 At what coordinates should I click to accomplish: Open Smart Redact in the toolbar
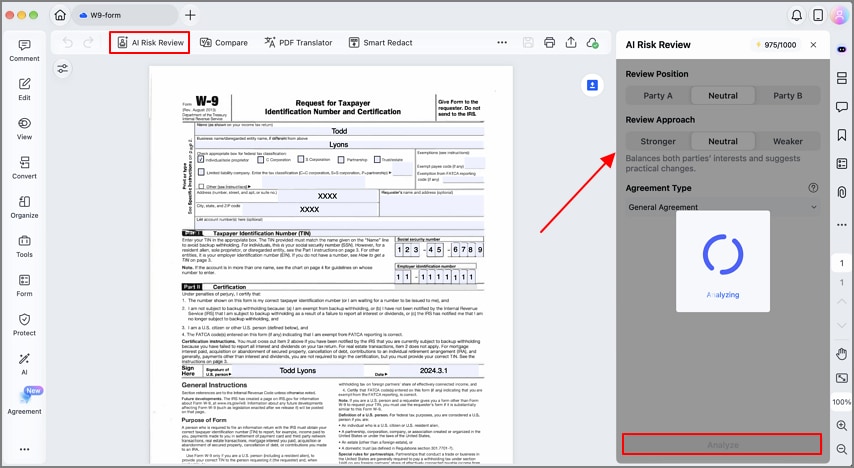coord(380,42)
